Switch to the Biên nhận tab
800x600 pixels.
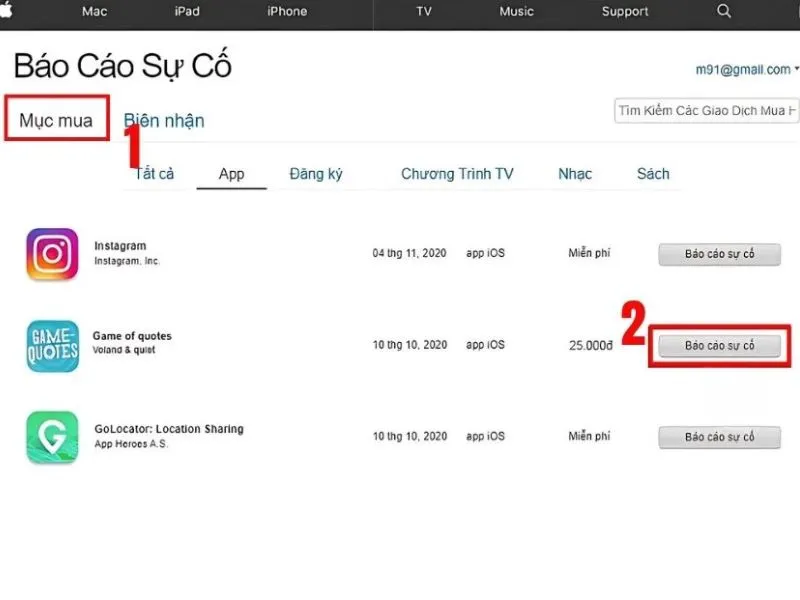click(164, 120)
